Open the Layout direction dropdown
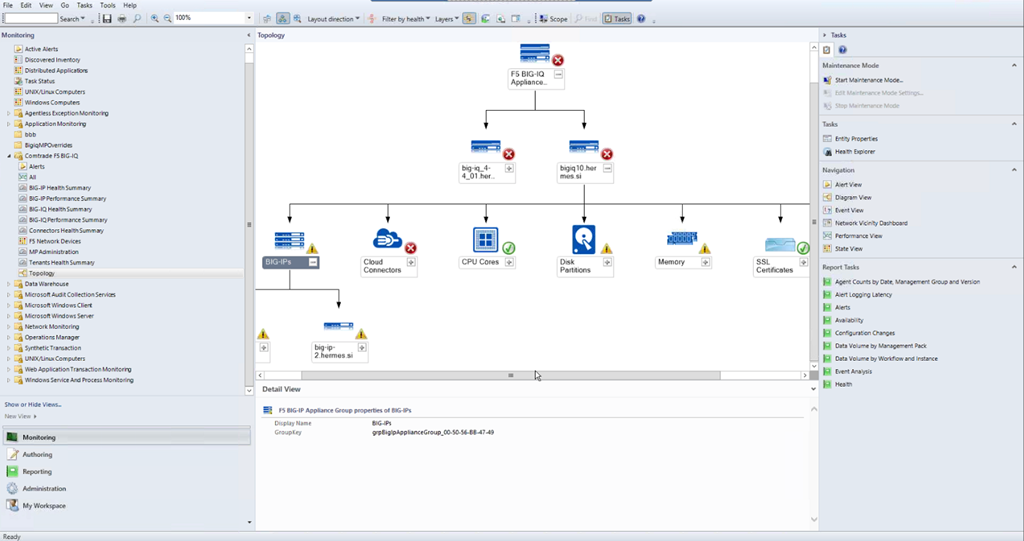The image size is (1024, 541). tap(332, 19)
